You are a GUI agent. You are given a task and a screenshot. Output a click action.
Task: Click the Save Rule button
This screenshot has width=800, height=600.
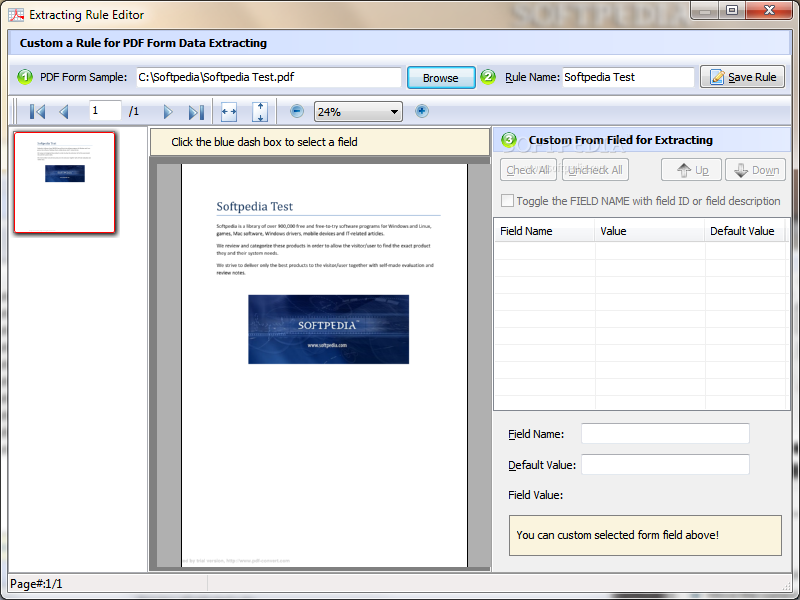[742, 77]
